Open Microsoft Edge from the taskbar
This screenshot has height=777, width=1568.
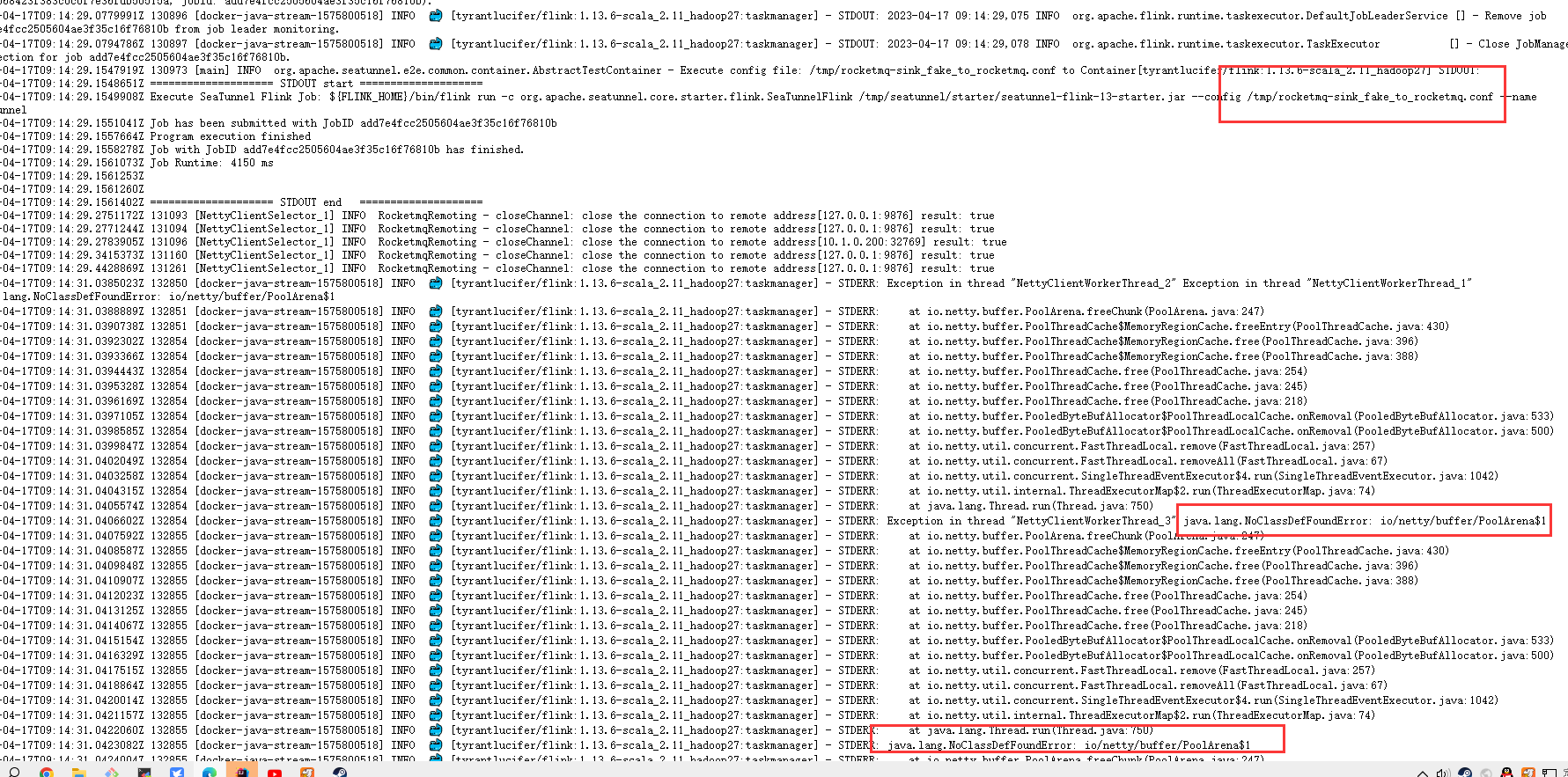210,773
